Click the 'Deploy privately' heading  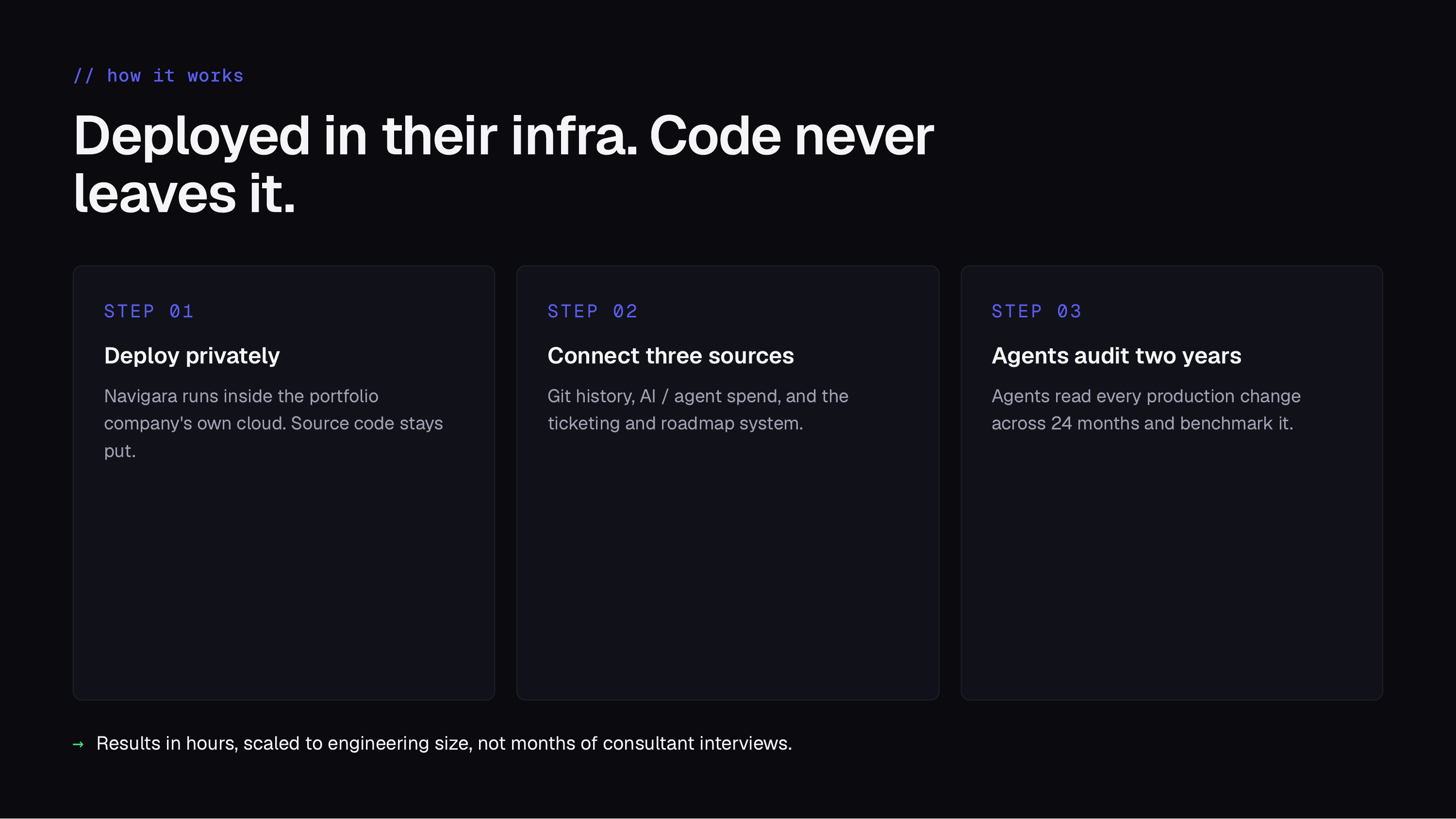click(192, 356)
